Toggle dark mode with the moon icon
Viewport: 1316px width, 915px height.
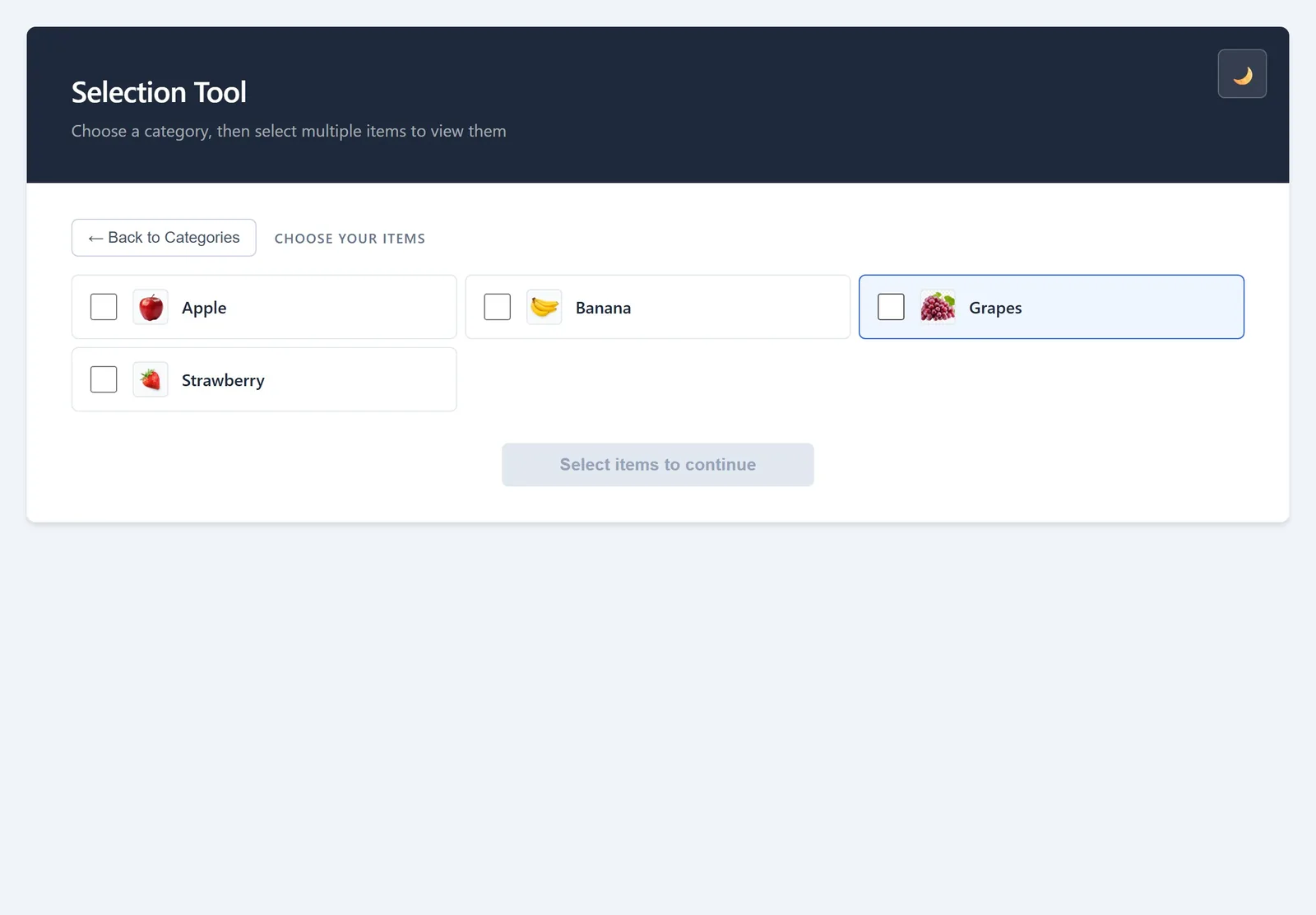point(1242,74)
